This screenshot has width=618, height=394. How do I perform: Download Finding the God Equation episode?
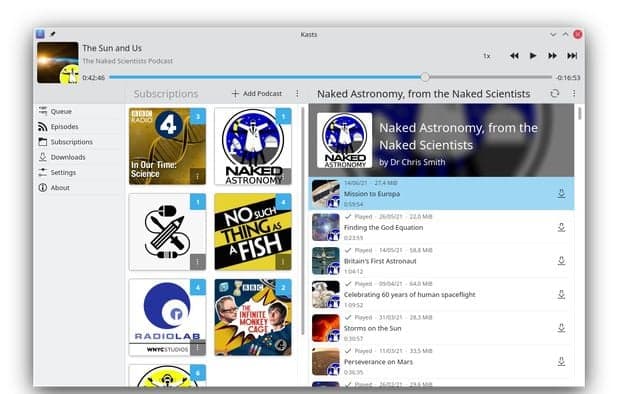click(562, 227)
